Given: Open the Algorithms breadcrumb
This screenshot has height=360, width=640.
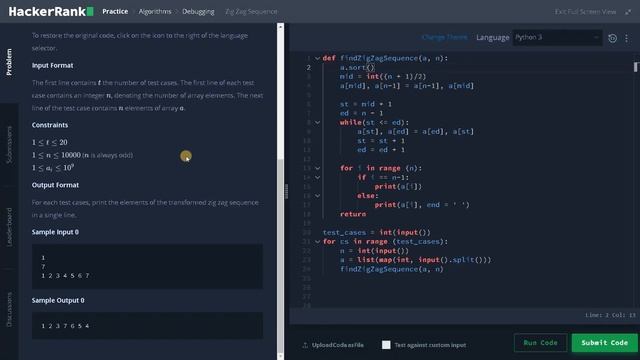Looking at the screenshot, I should 155,11.
